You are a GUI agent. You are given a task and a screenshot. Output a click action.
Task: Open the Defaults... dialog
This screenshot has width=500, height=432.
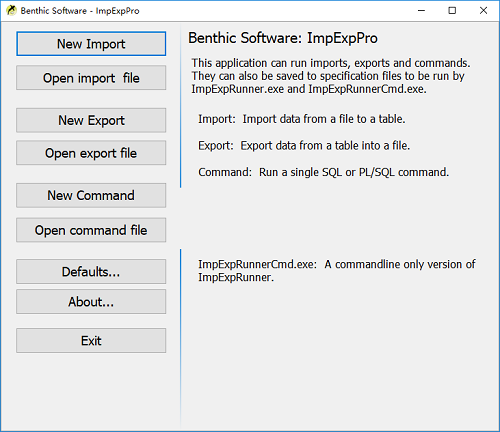(x=91, y=271)
